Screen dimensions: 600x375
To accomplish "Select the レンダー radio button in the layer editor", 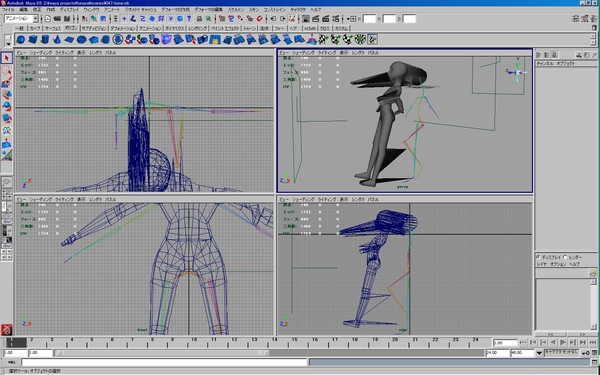I will click(565, 257).
